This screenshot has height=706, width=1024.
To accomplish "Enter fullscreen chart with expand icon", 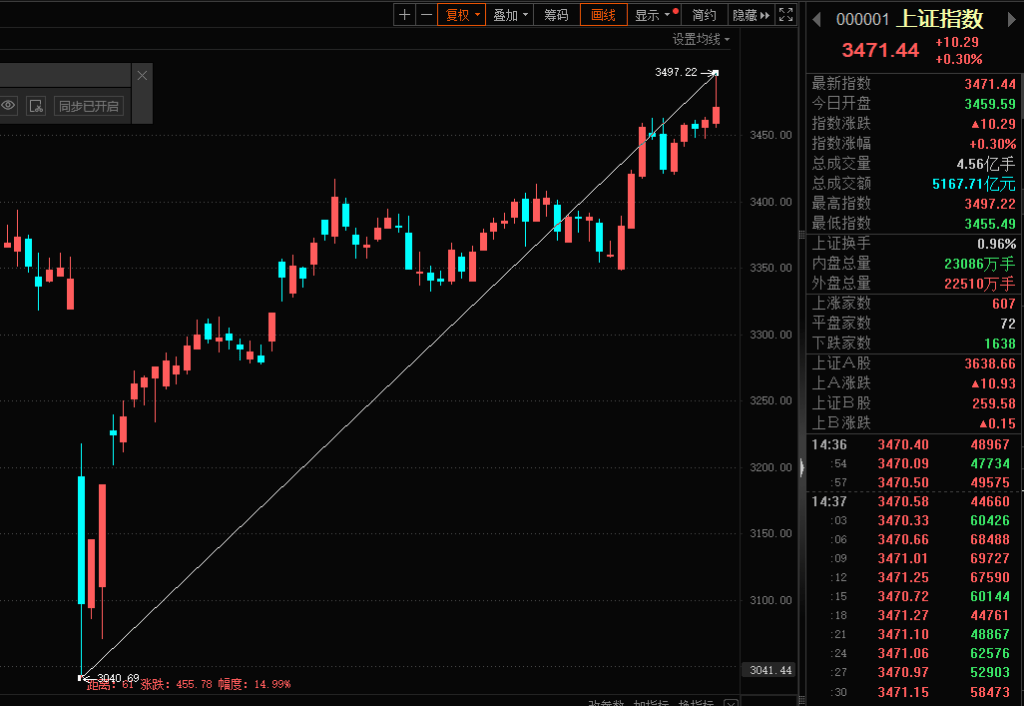I will pyautogui.click(x=786, y=15).
